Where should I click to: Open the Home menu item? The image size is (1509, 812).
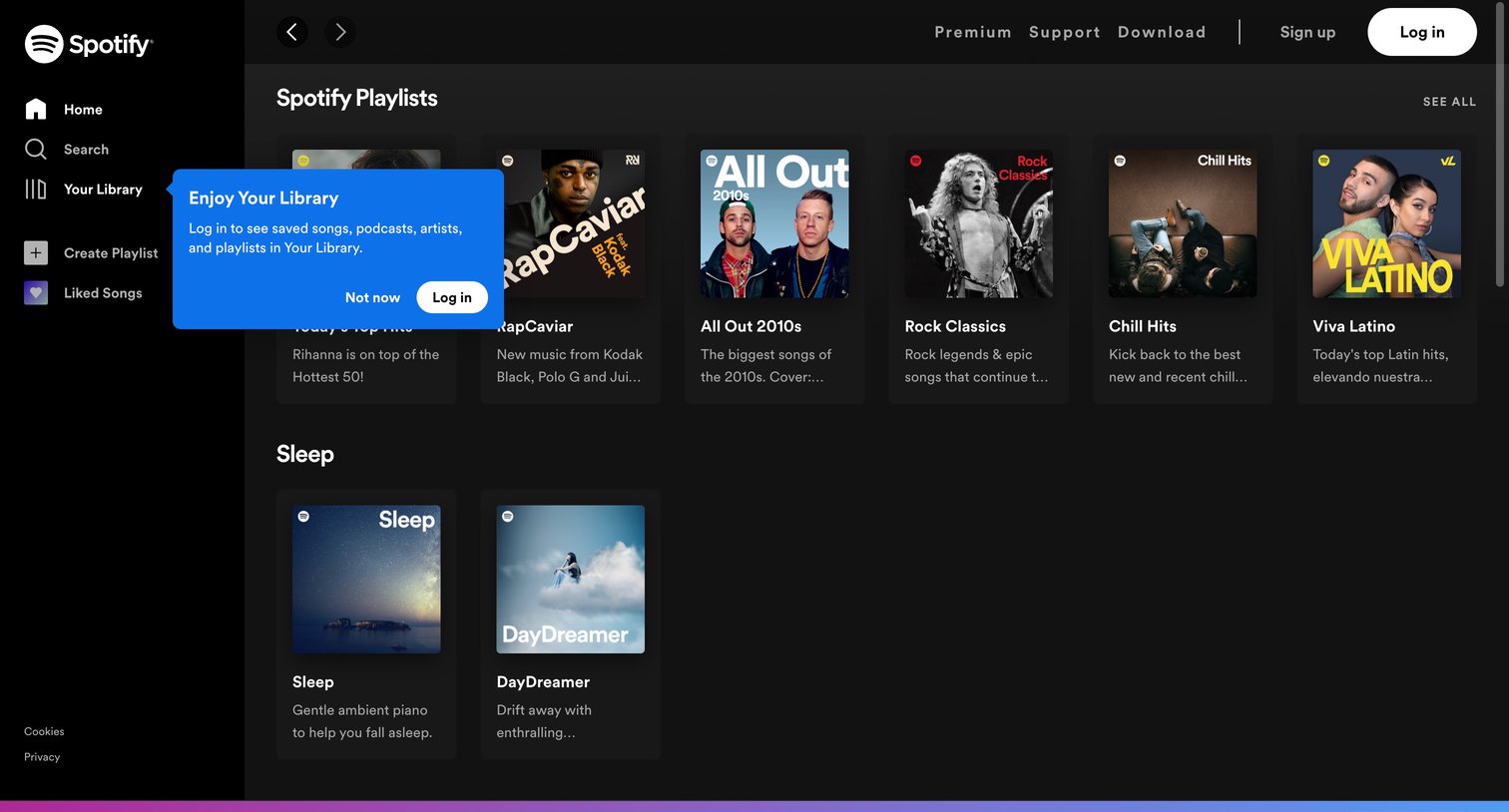(x=83, y=109)
